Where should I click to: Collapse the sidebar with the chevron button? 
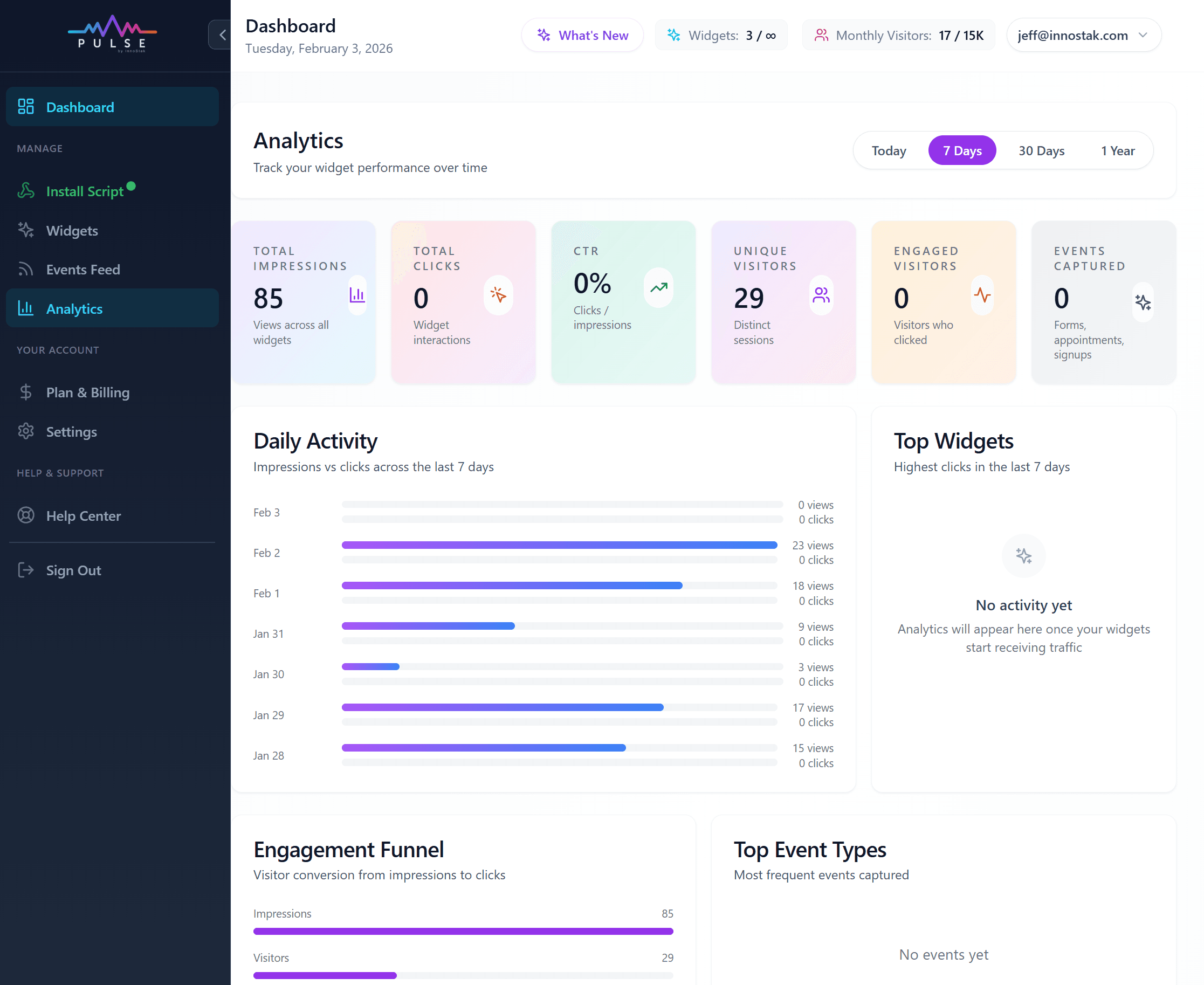222,35
